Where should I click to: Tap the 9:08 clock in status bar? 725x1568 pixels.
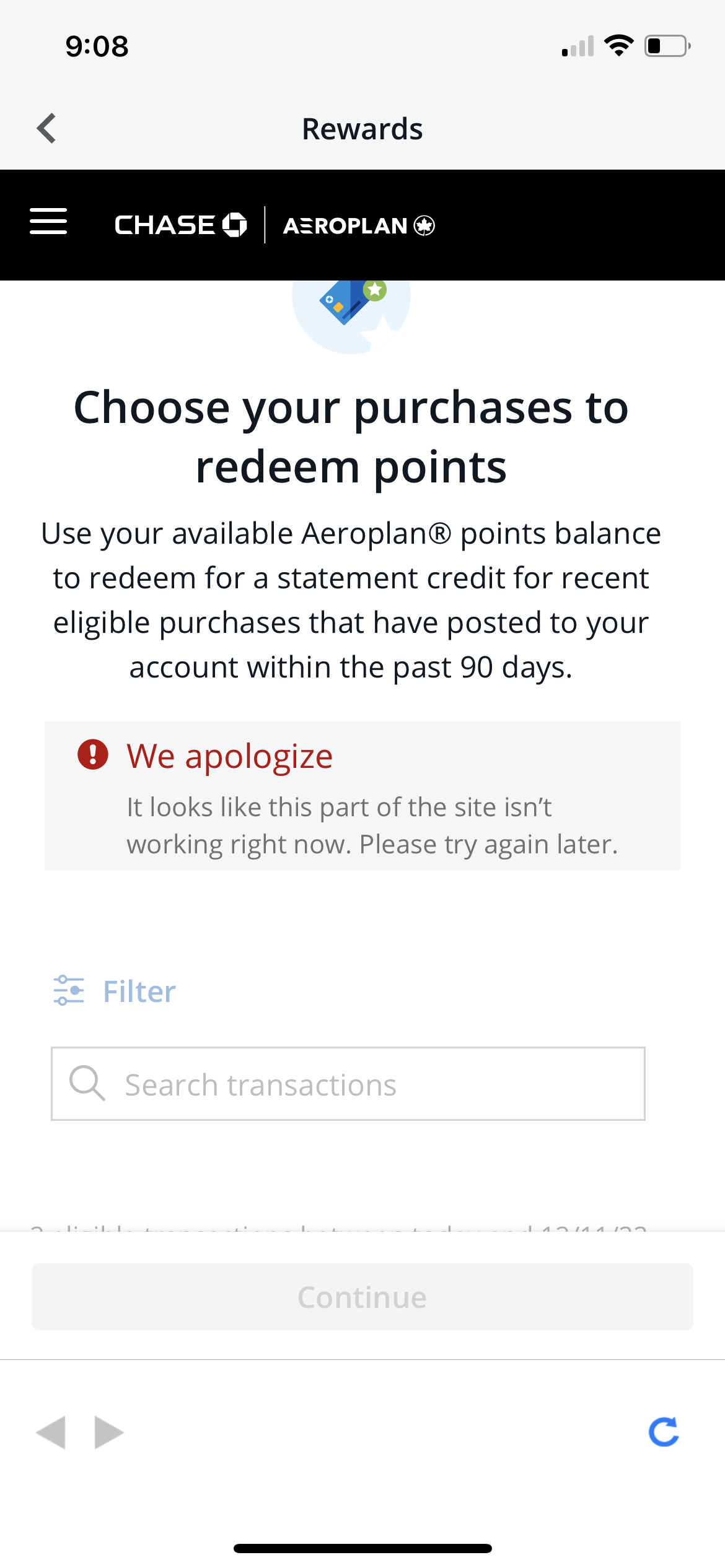(x=97, y=46)
